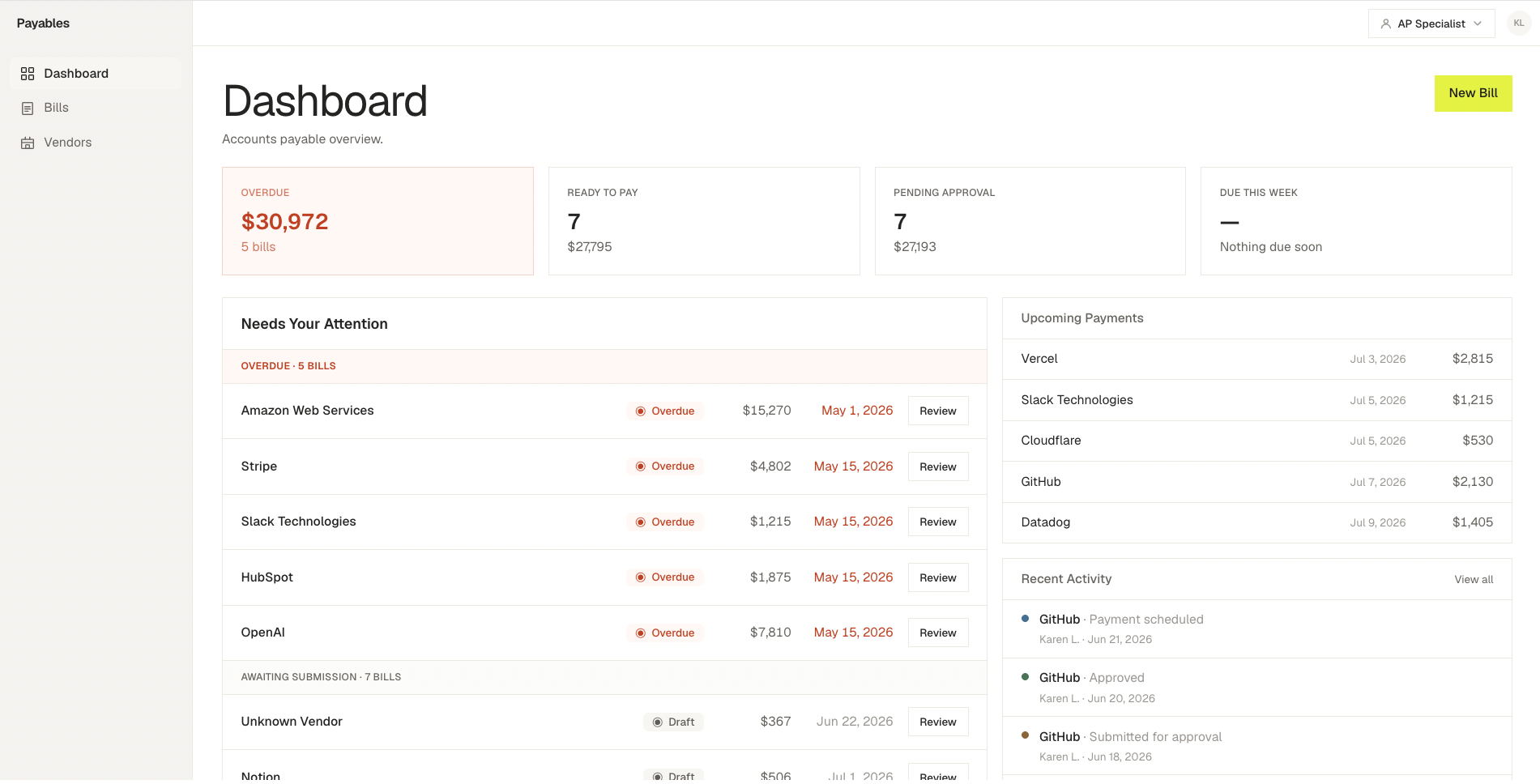Review the Amazon Web Services overdue bill
This screenshot has width=1540, height=784.
pos(938,411)
